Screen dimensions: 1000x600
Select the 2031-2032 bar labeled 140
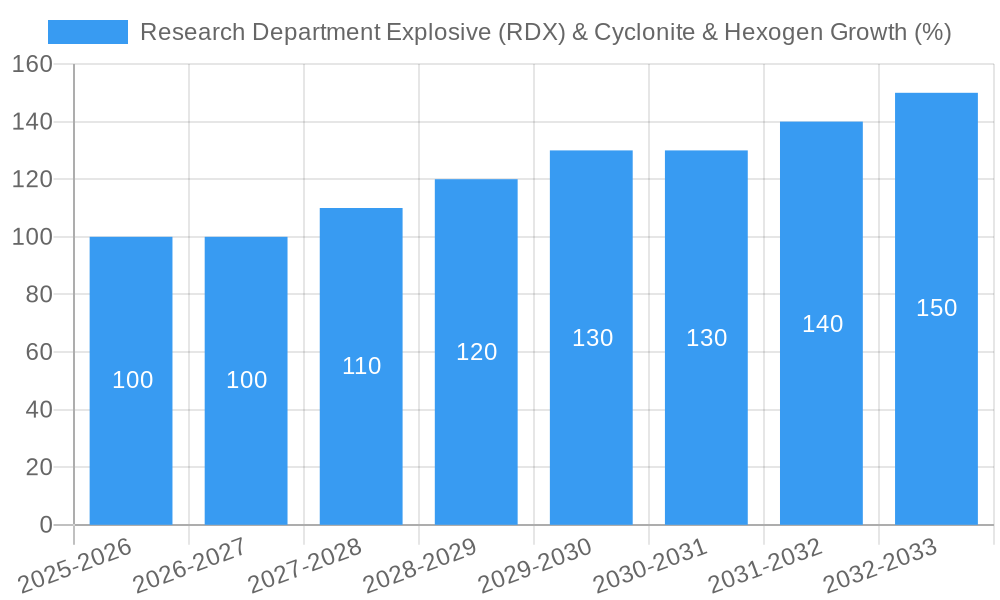[x=821, y=323]
